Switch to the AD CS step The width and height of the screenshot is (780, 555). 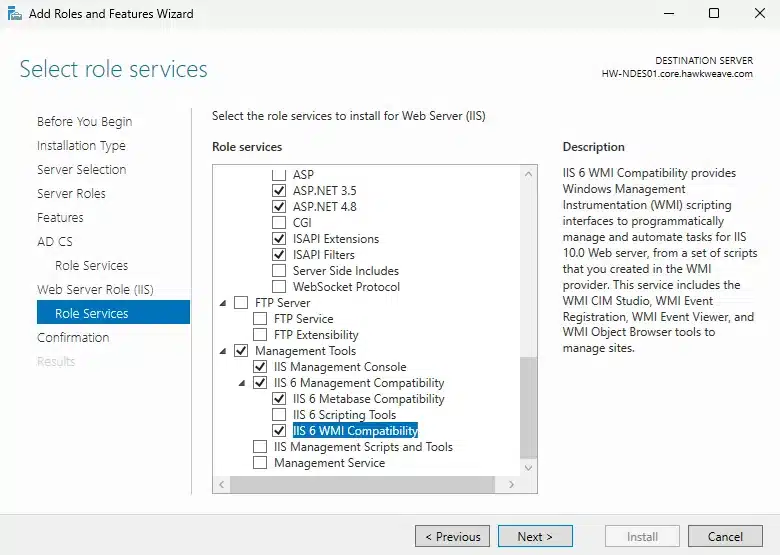[x=55, y=241]
